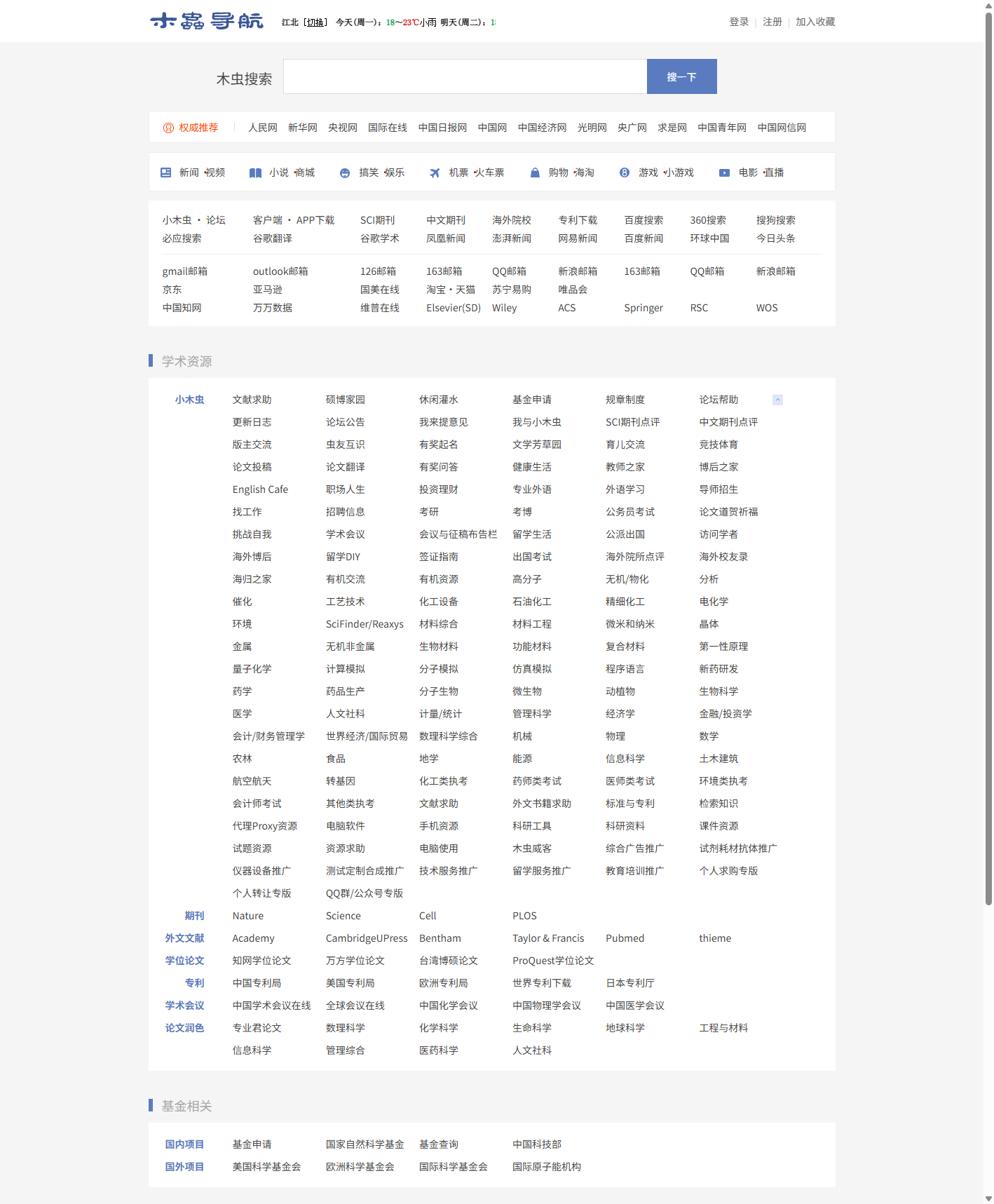This screenshot has width=994, height=1204.
Task: Click the shopping bag icon beside 购物
Action: click(535, 173)
